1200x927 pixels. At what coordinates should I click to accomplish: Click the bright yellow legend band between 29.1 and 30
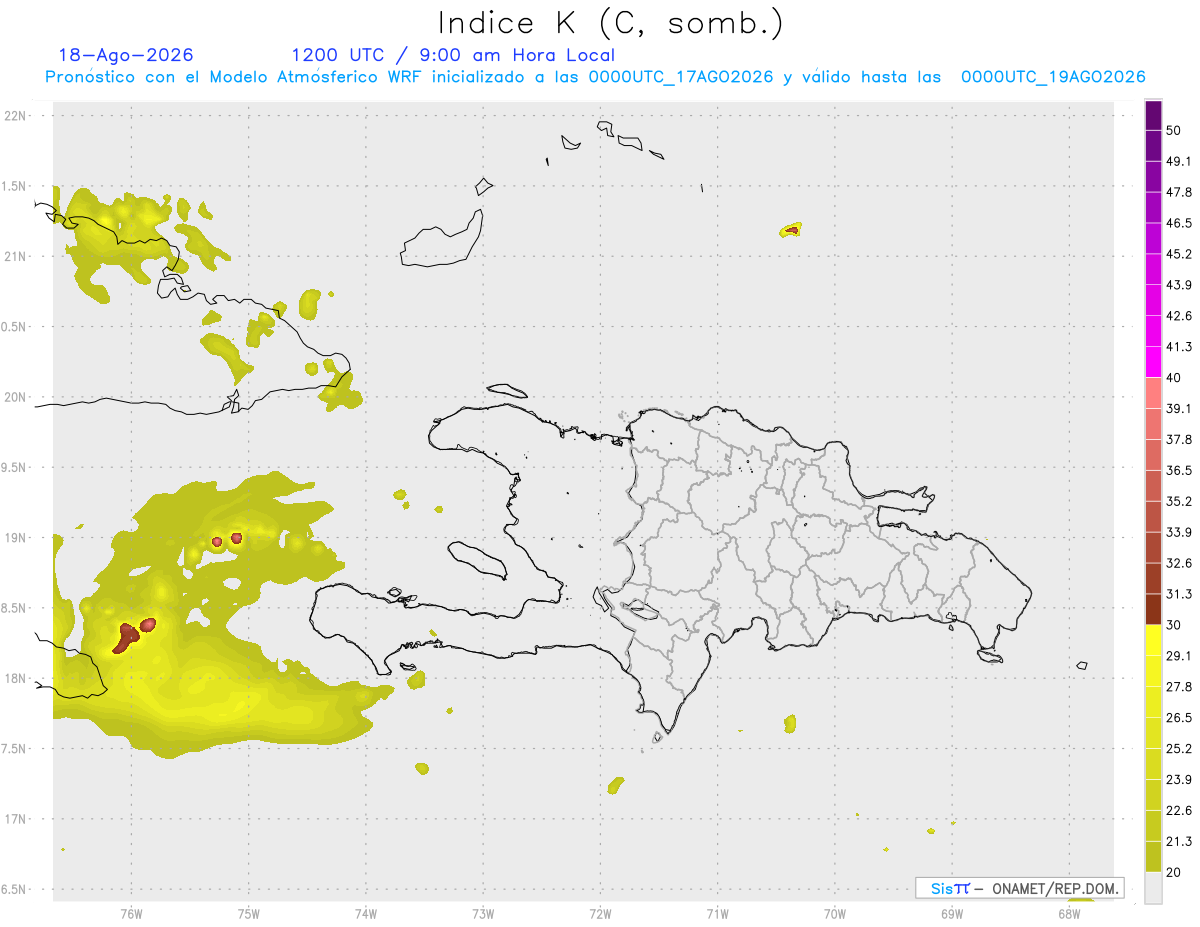click(1154, 640)
